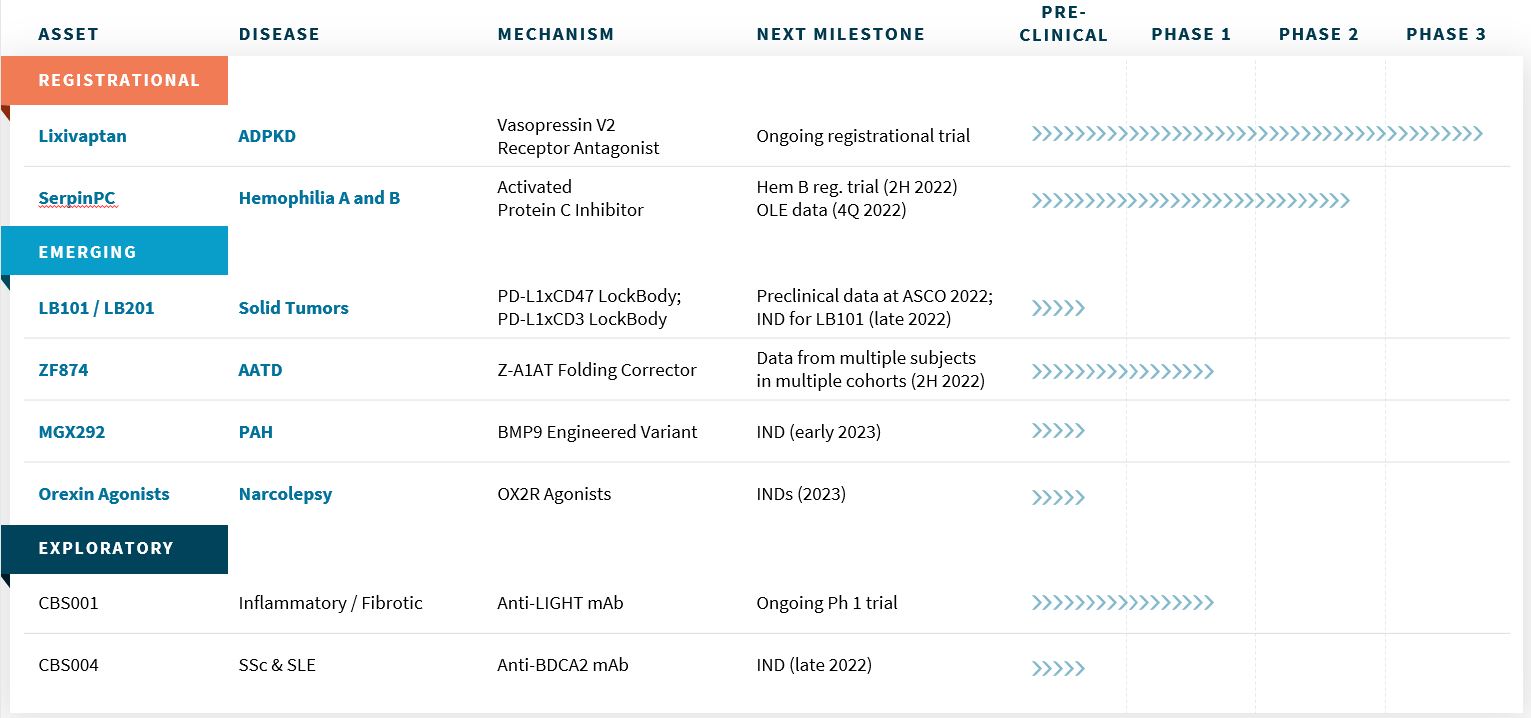Select the ADPKD disease link

[267, 136]
